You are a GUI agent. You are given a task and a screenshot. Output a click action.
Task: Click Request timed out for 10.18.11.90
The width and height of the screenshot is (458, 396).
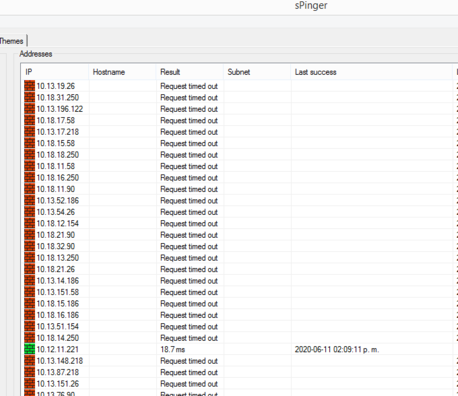[189, 189]
